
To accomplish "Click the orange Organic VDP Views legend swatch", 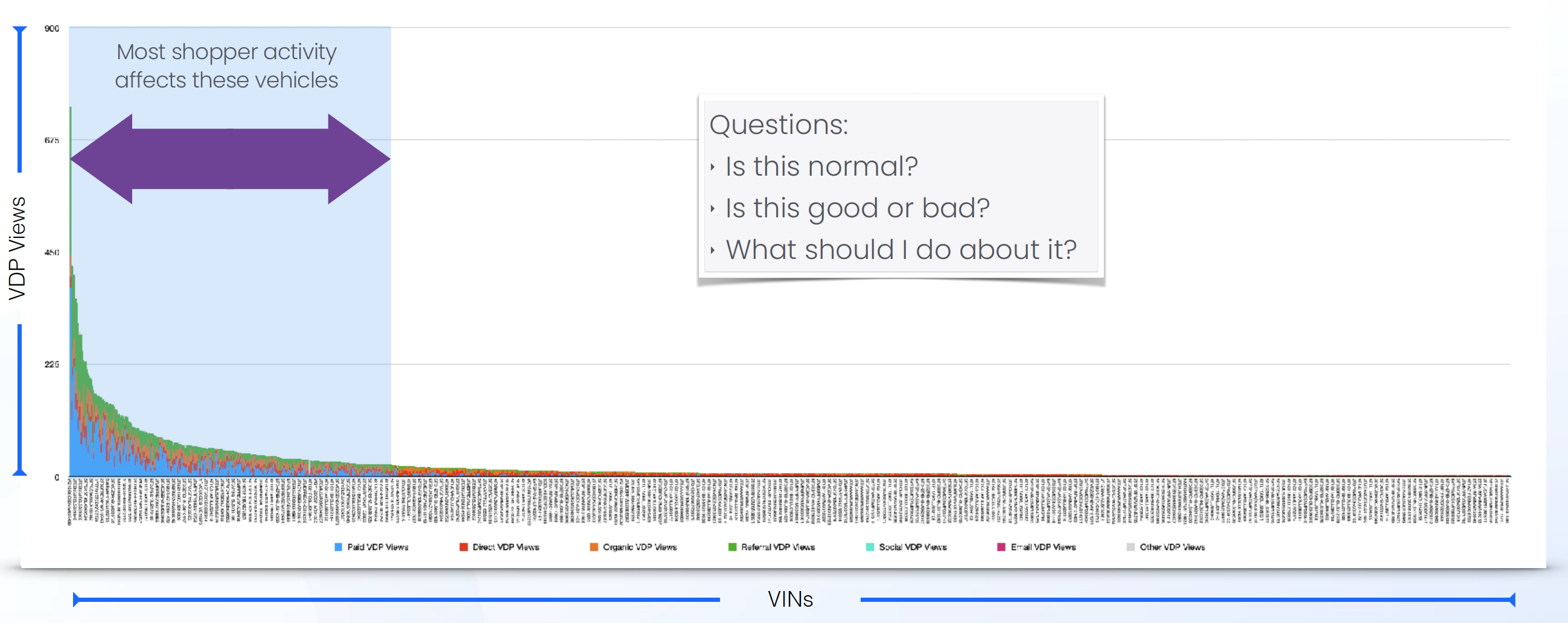I will pyautogui.click(x=594, y=547).
